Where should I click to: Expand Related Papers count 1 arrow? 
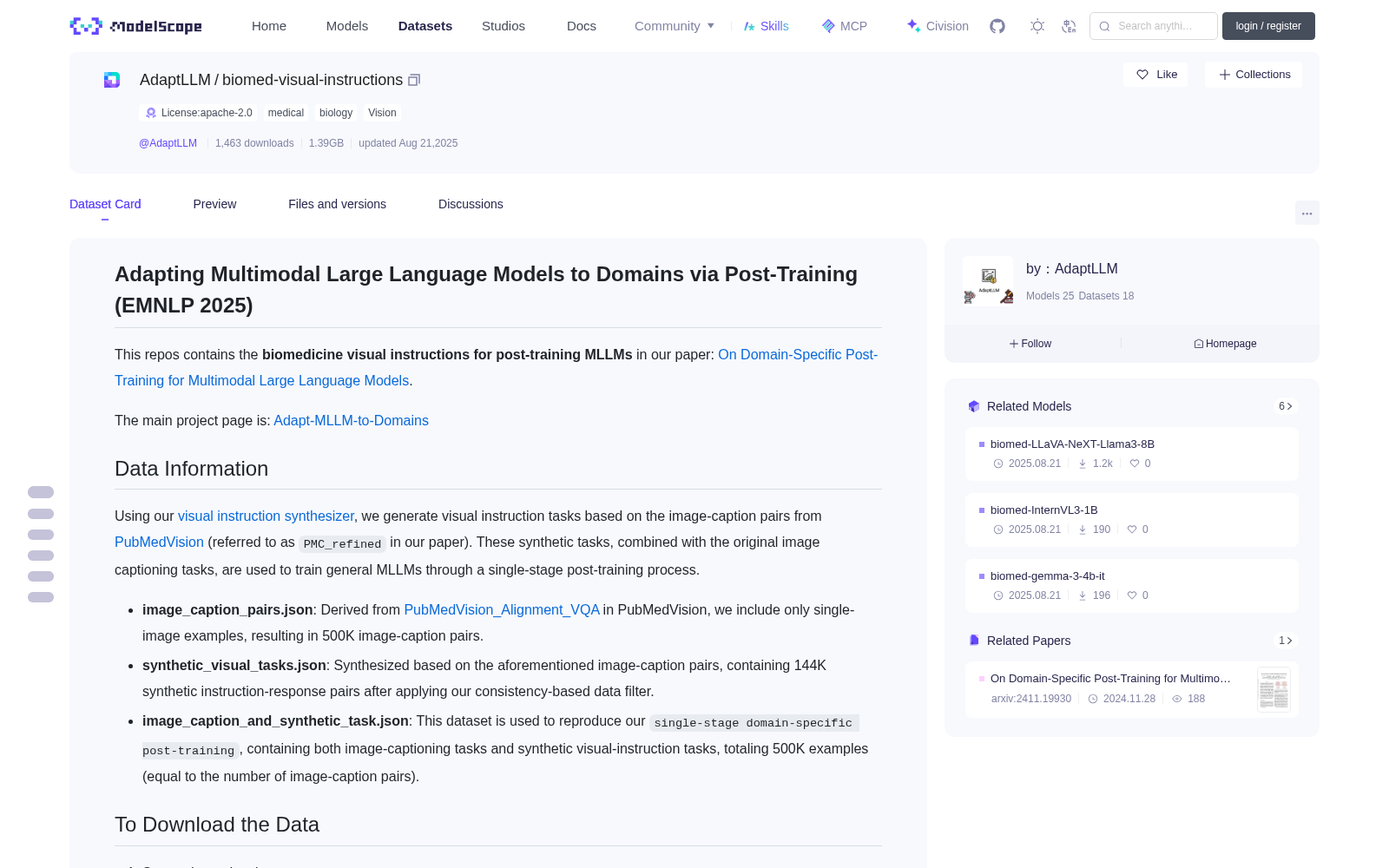tap(1285, 641)
